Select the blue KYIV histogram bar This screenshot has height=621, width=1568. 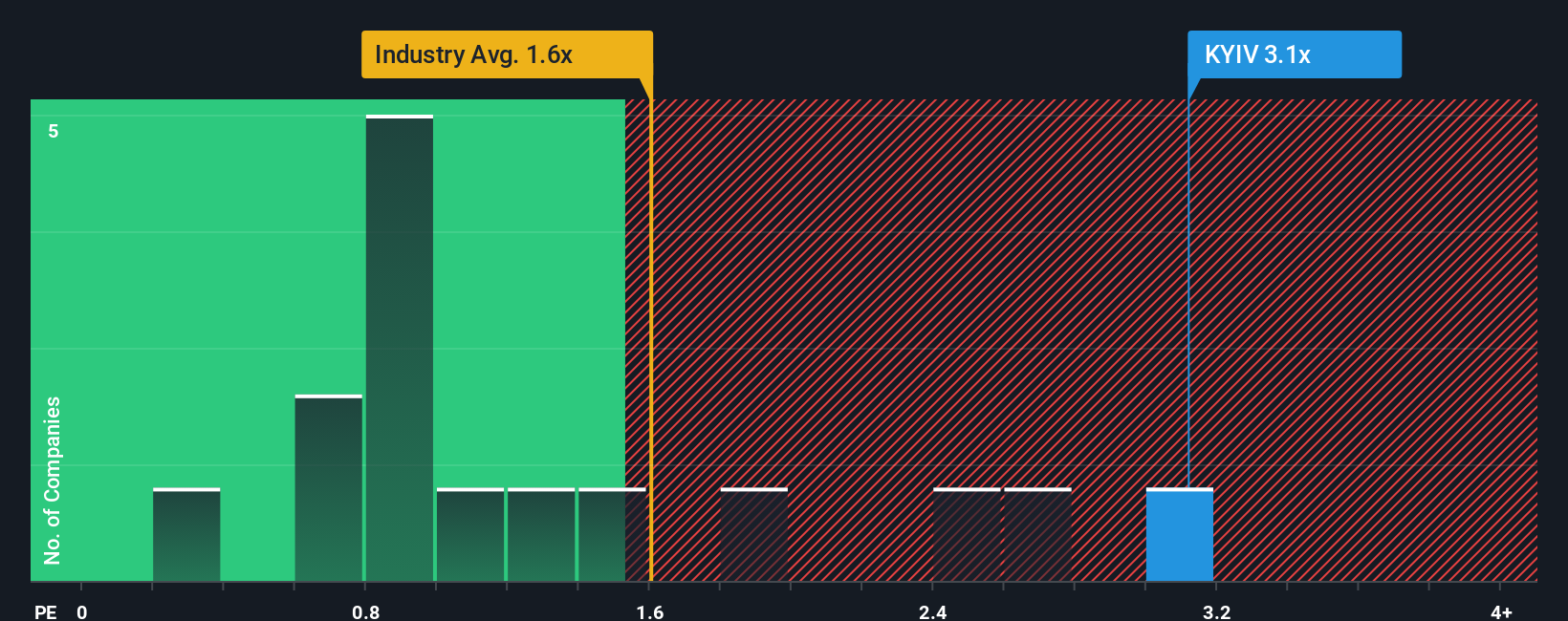pos(1180,535)
